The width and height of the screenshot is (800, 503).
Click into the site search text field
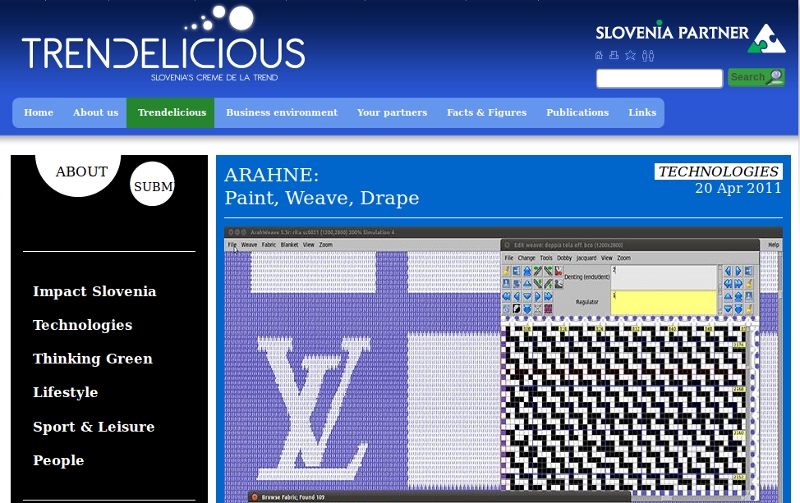(660, 79)
